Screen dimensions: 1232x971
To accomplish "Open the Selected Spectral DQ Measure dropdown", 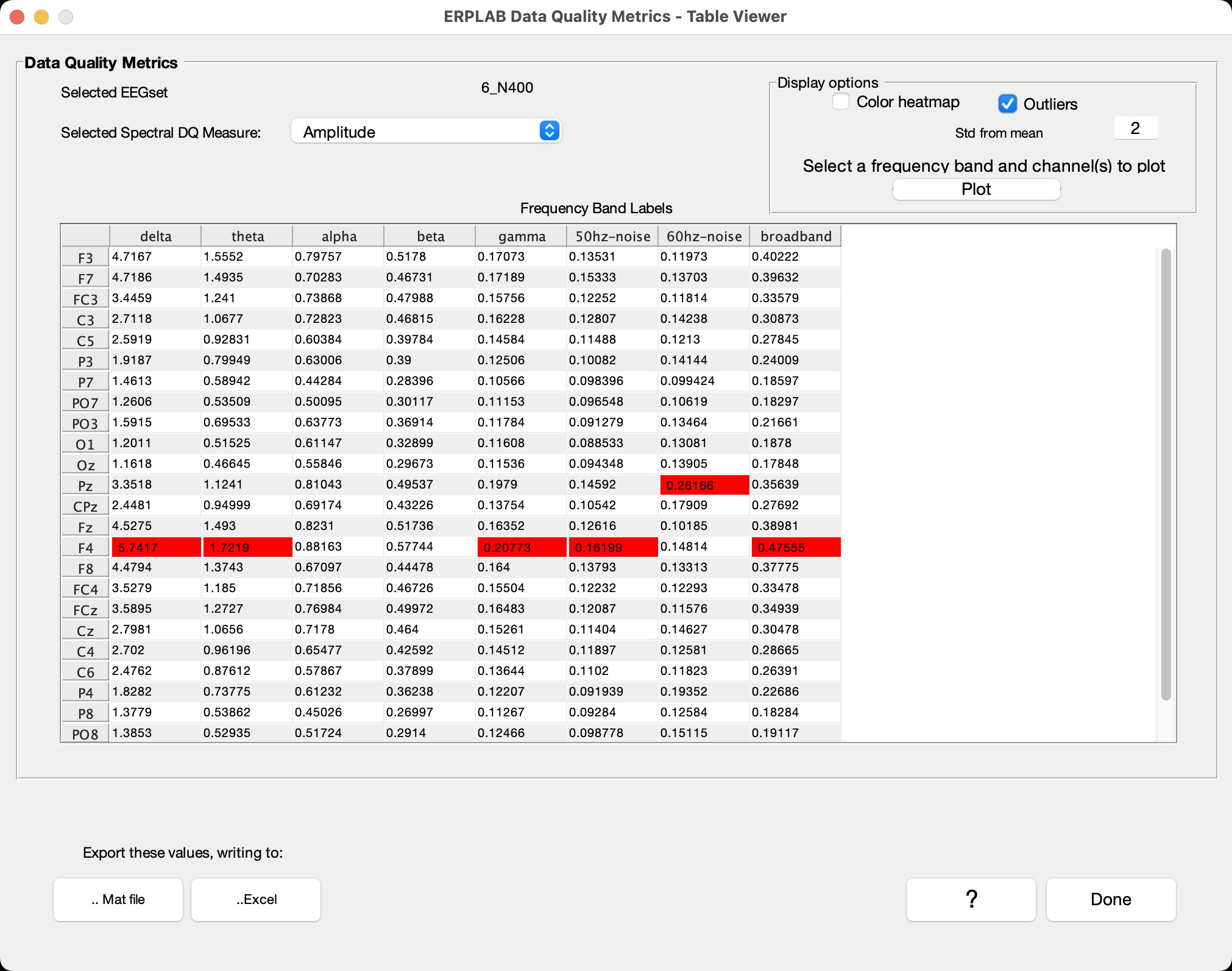I will click(x=426, y=132).
